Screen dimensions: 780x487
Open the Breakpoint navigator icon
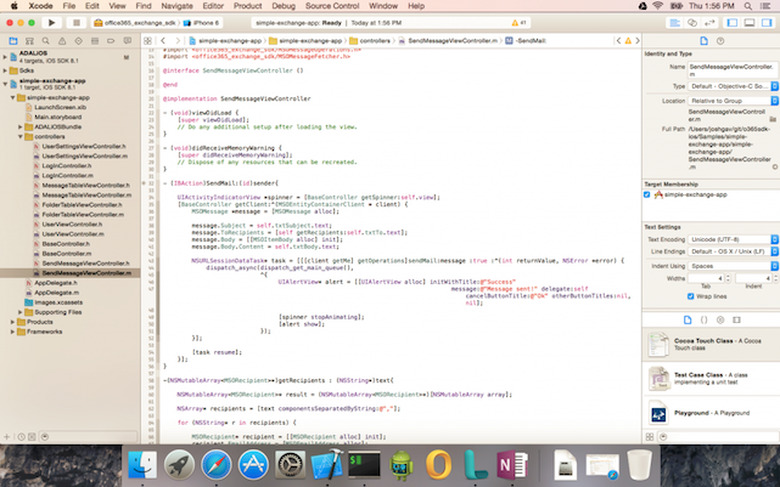111,41
